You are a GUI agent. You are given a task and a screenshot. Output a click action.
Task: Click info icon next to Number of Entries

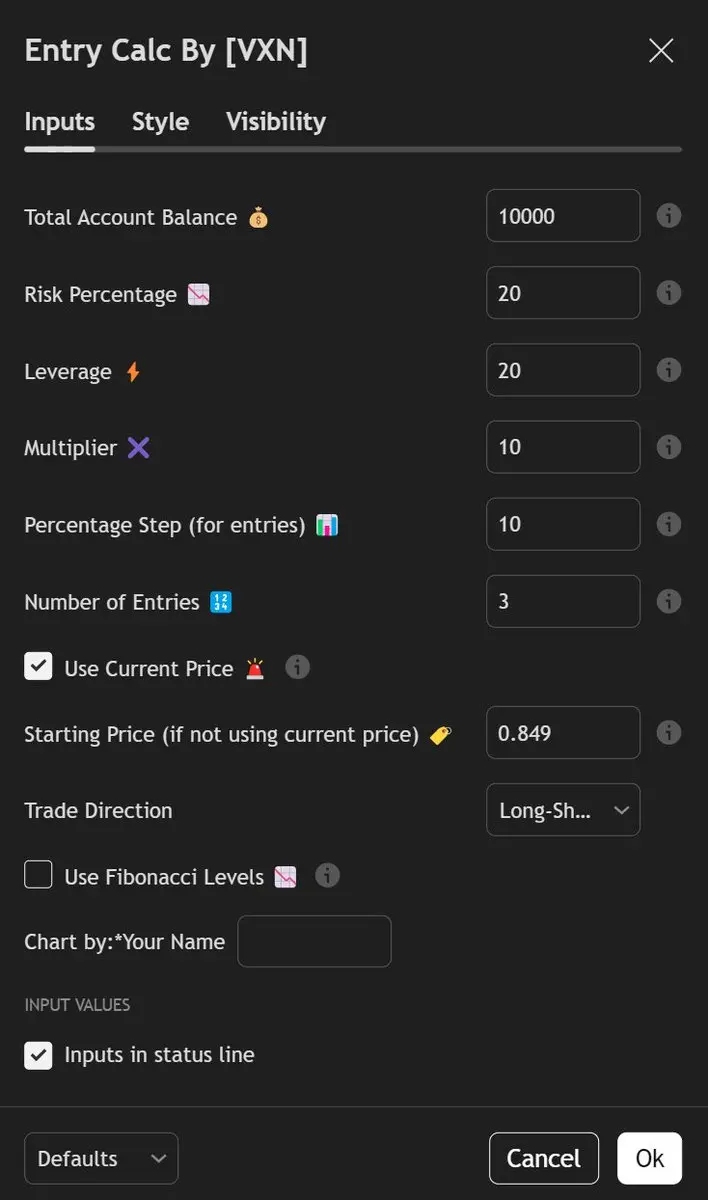pos(669,600)
